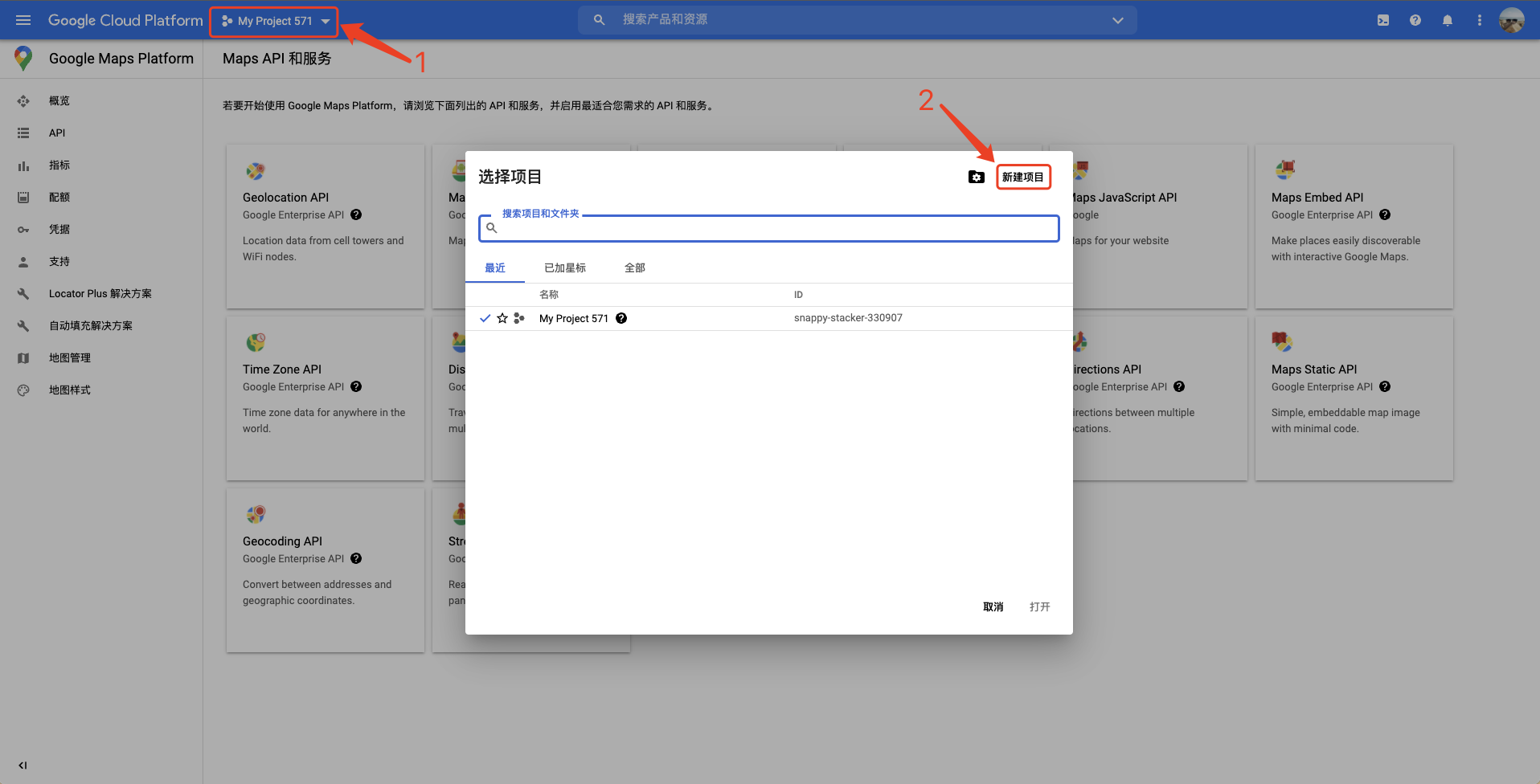The image size is (1540, 784).
Task: Click the Maps Static API card icon
Action: tap(1282, 341)
